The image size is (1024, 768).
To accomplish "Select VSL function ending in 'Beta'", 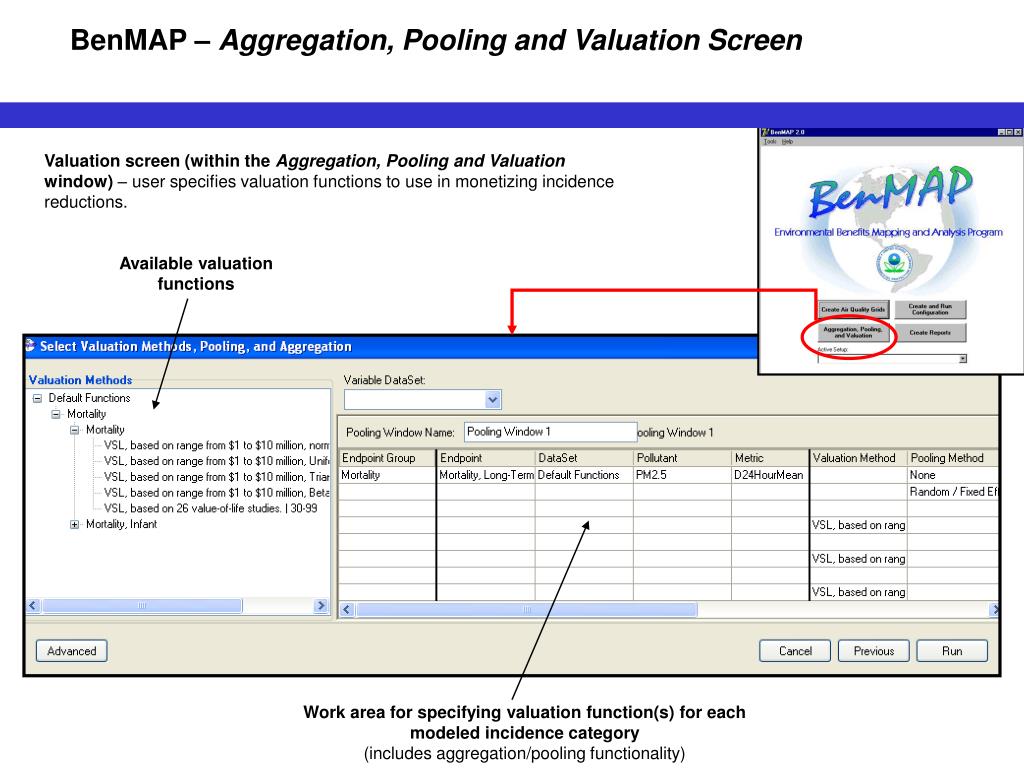I will [216, 493].
